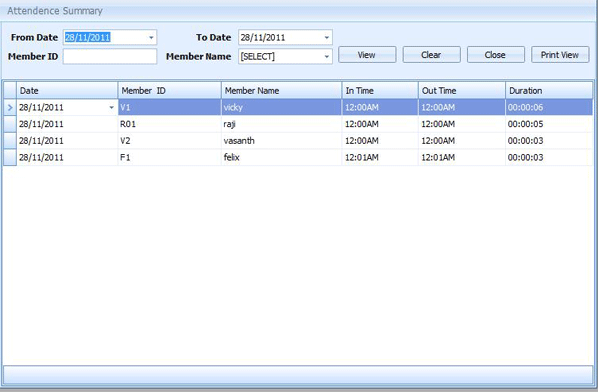Focus the Member ID input field
The image size is (598, 392).
110,56
